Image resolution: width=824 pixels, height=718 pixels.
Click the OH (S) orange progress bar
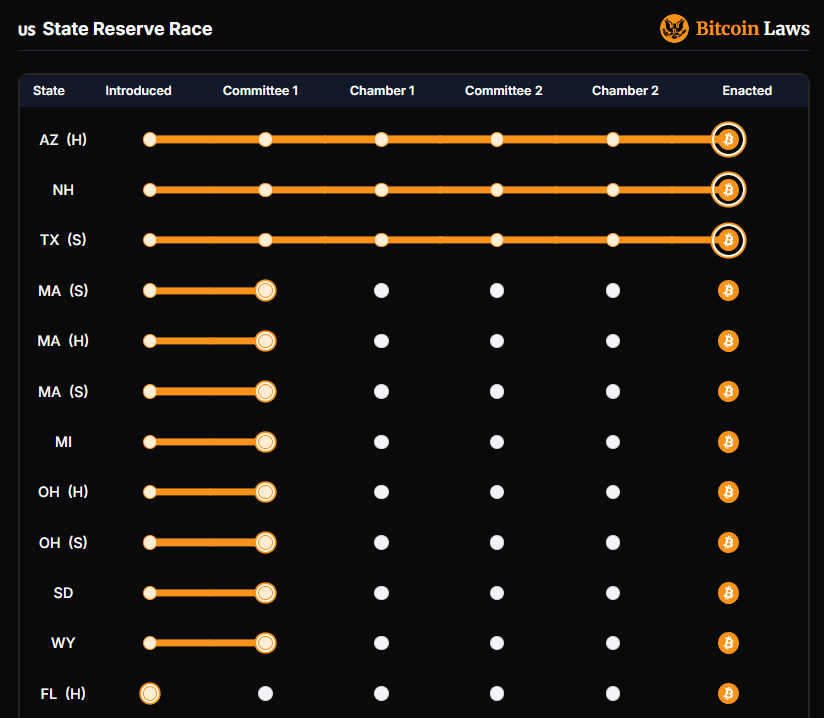pyautogui.click(x=207, y=543)
